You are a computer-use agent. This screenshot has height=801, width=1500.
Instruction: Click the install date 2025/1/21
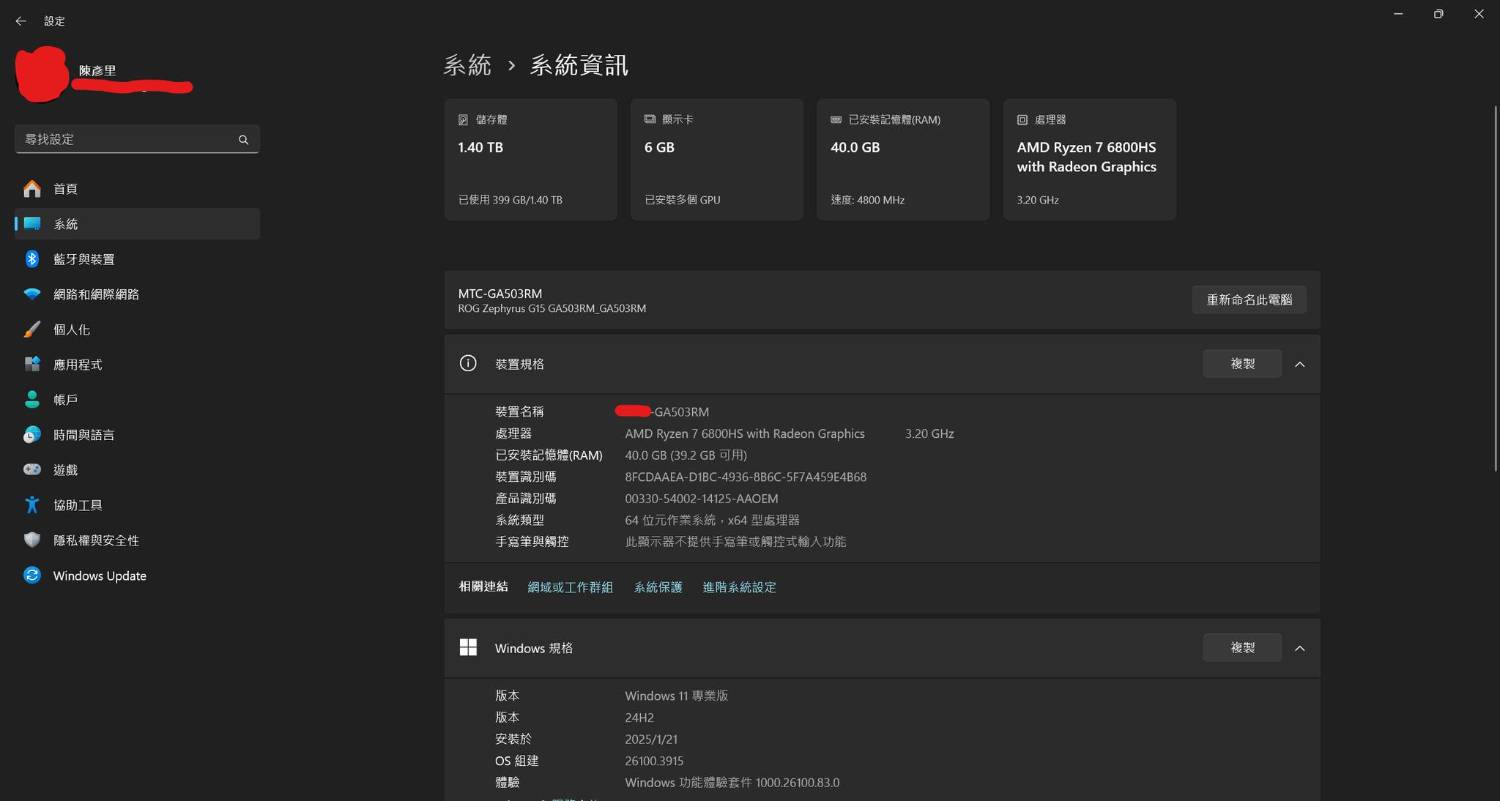click(x=651, y=739)
